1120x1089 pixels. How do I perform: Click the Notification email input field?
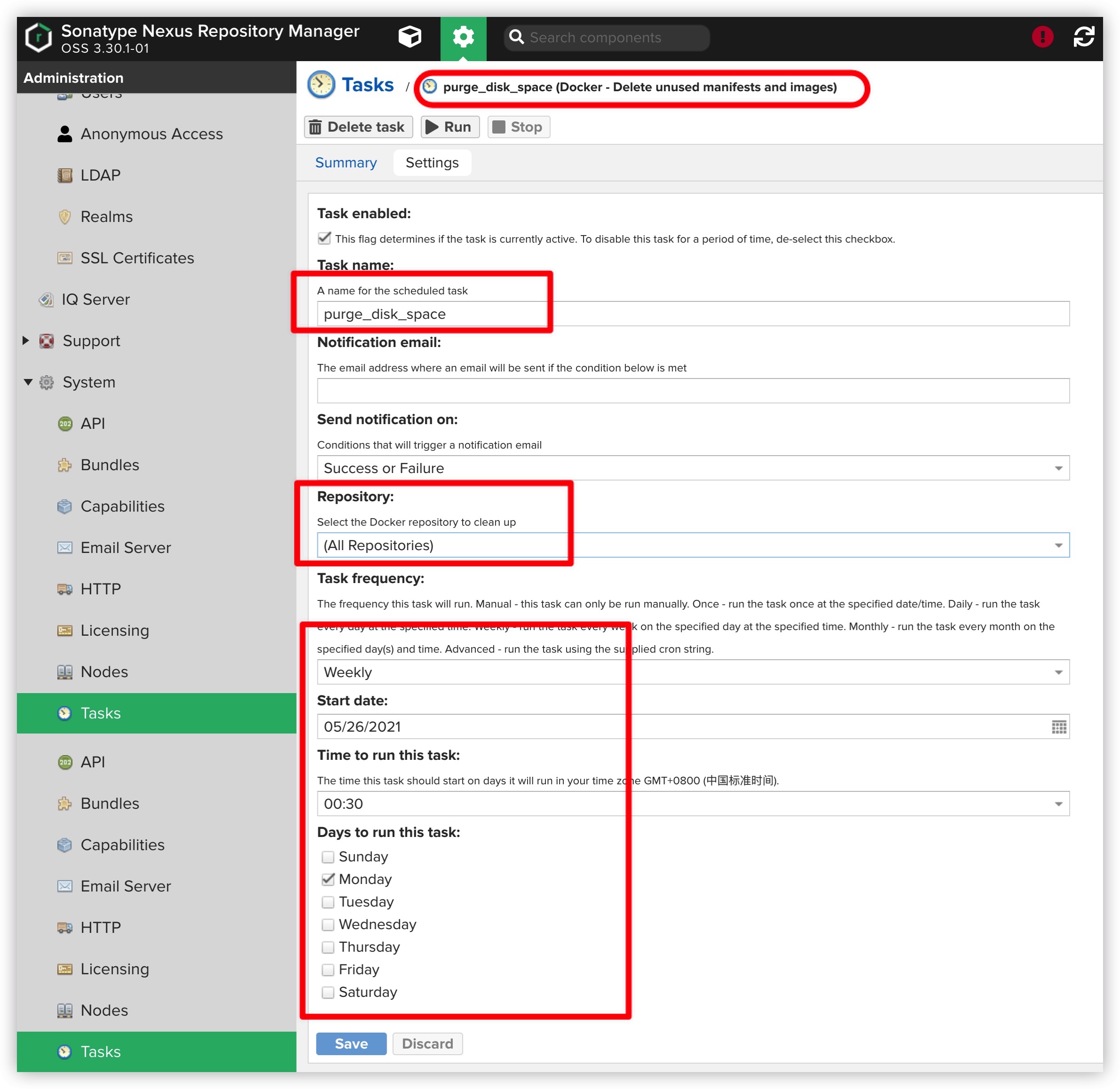coord(692,391)
